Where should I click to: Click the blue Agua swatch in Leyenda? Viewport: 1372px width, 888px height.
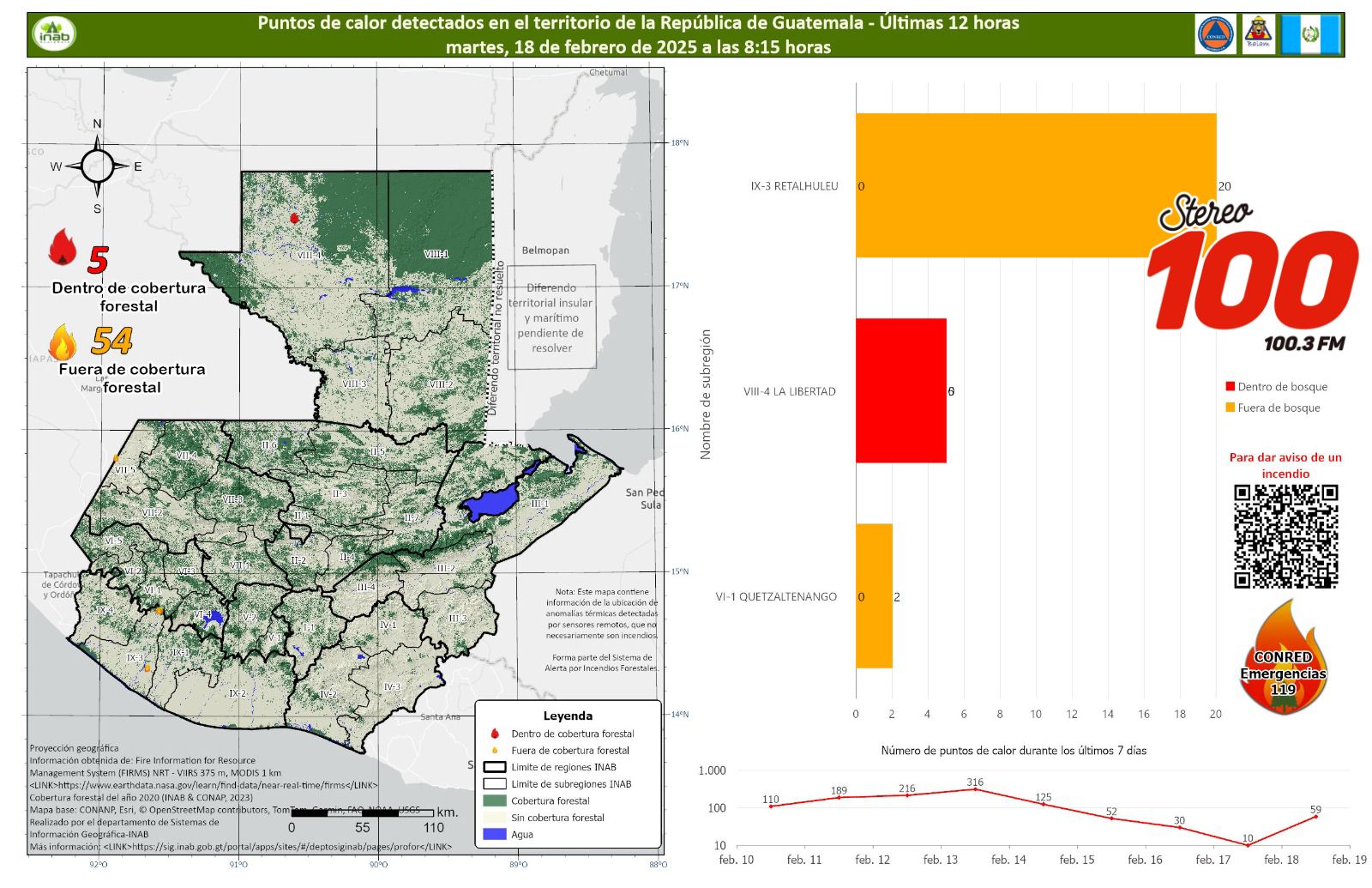coord(495,834)
